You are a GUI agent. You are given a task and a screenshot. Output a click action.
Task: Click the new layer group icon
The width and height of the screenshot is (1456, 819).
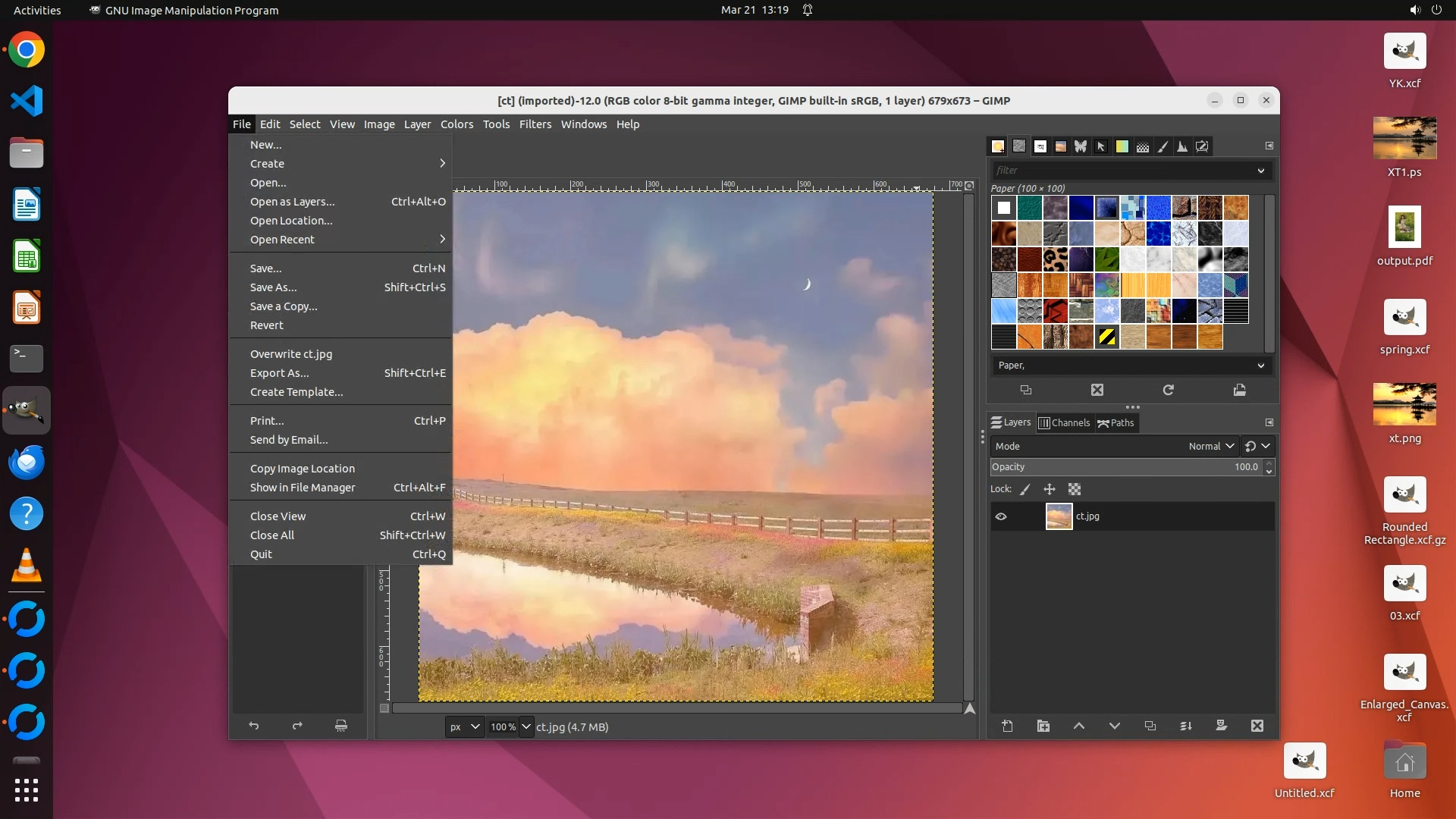pos(1043,726)
